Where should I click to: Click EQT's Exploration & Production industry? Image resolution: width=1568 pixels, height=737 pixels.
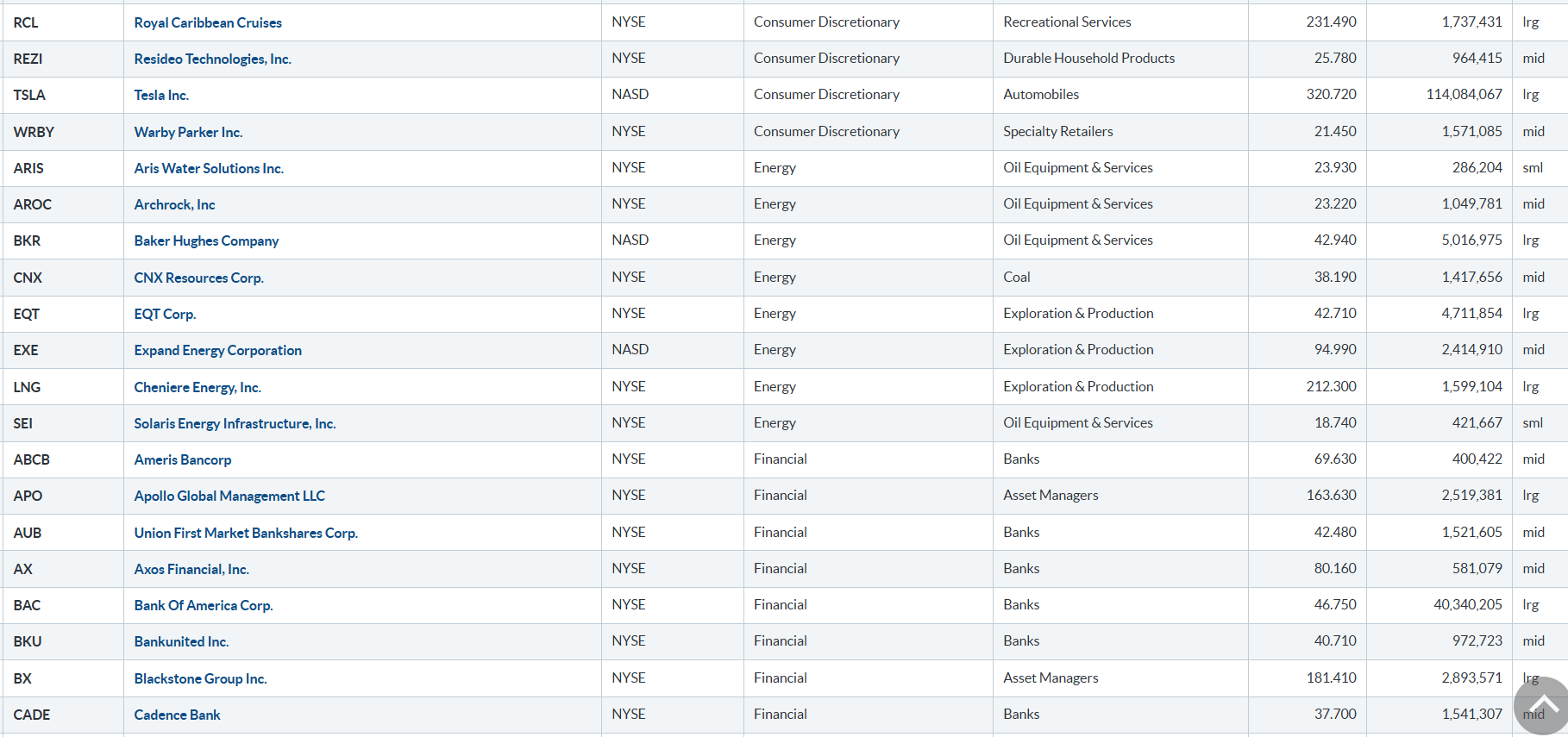tap(1078, 314)
